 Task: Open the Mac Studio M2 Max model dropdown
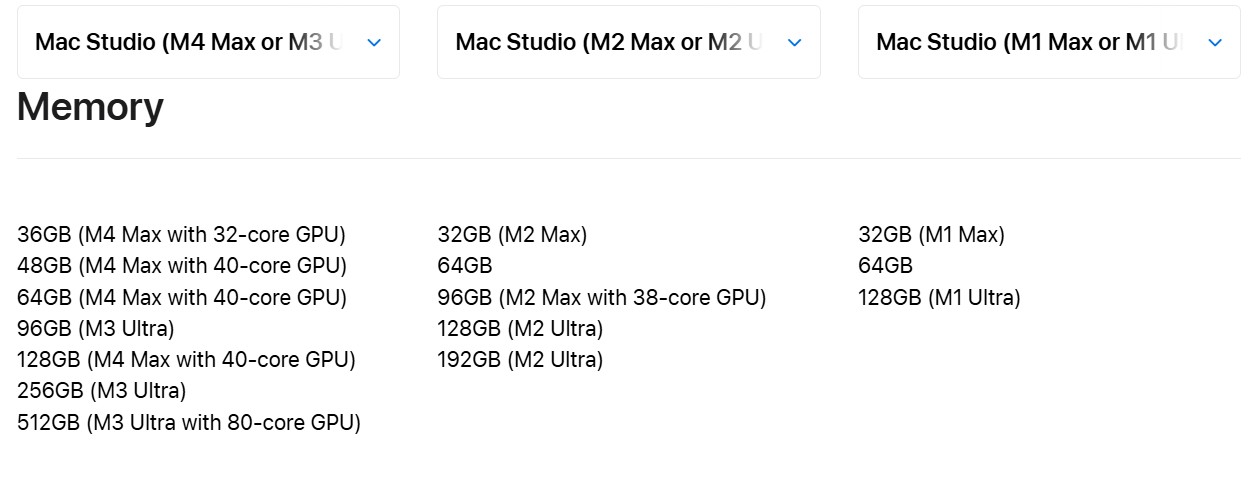tap(610, 42)
